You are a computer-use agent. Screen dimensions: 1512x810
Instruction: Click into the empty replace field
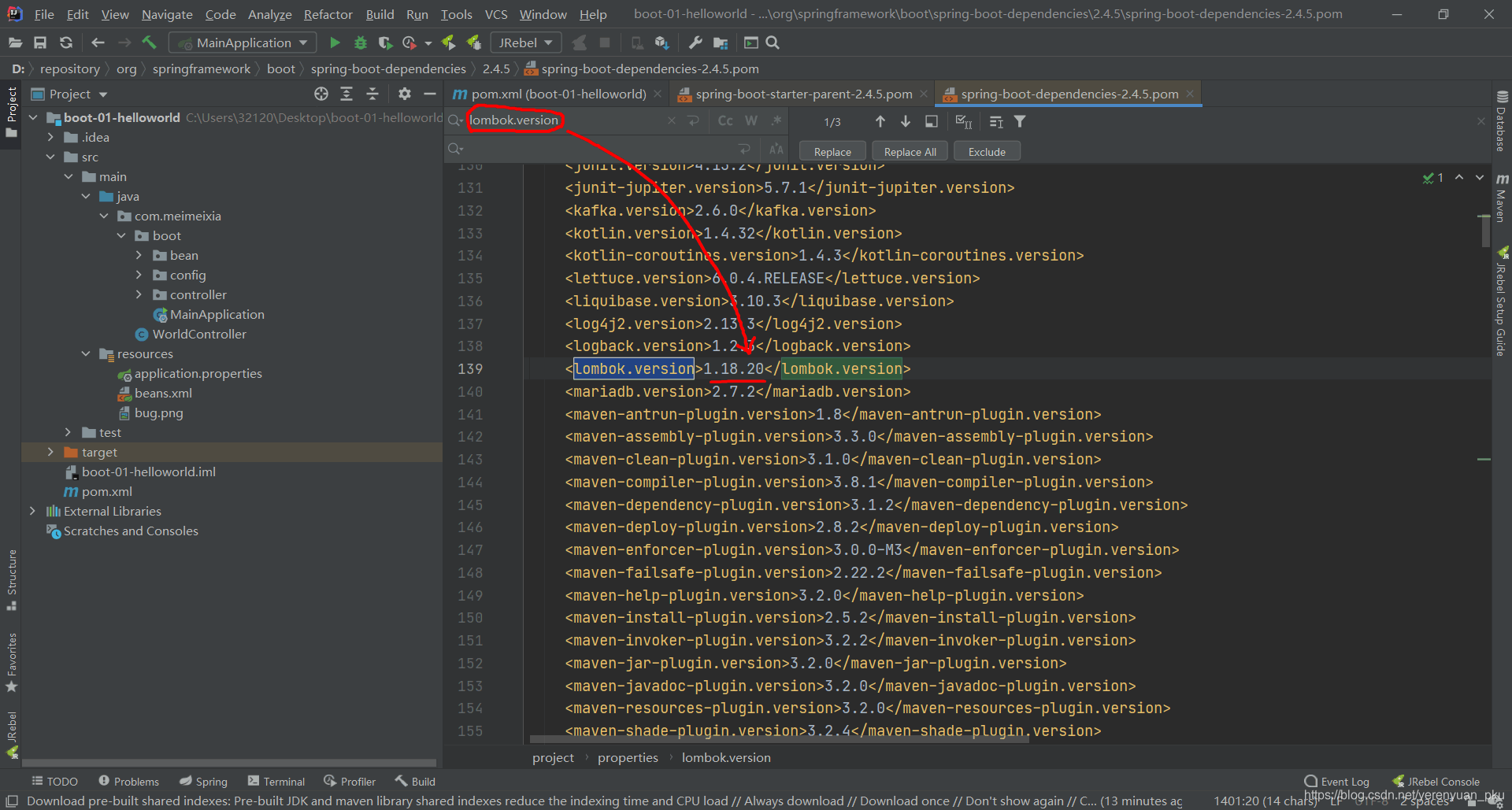(598, 149)
